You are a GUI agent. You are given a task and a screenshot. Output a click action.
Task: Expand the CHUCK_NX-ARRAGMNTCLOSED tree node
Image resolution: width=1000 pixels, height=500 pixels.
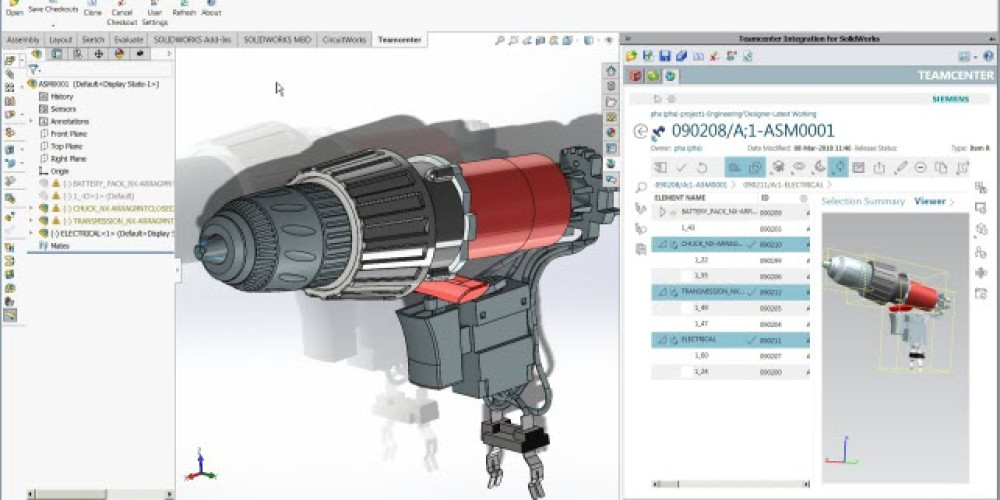tap(31, 209)
